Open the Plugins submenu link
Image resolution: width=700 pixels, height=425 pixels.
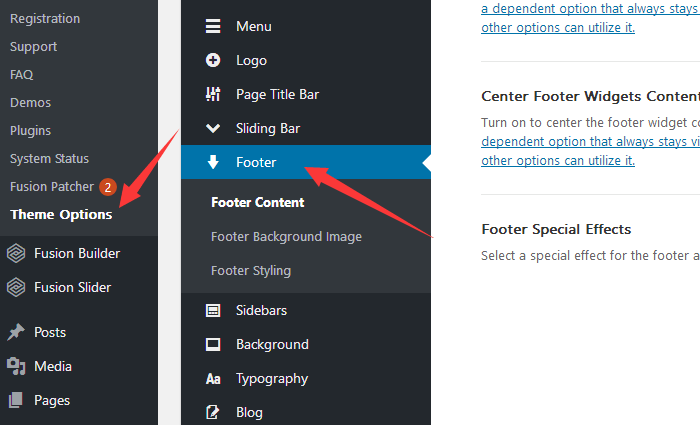tap(30, 130)
